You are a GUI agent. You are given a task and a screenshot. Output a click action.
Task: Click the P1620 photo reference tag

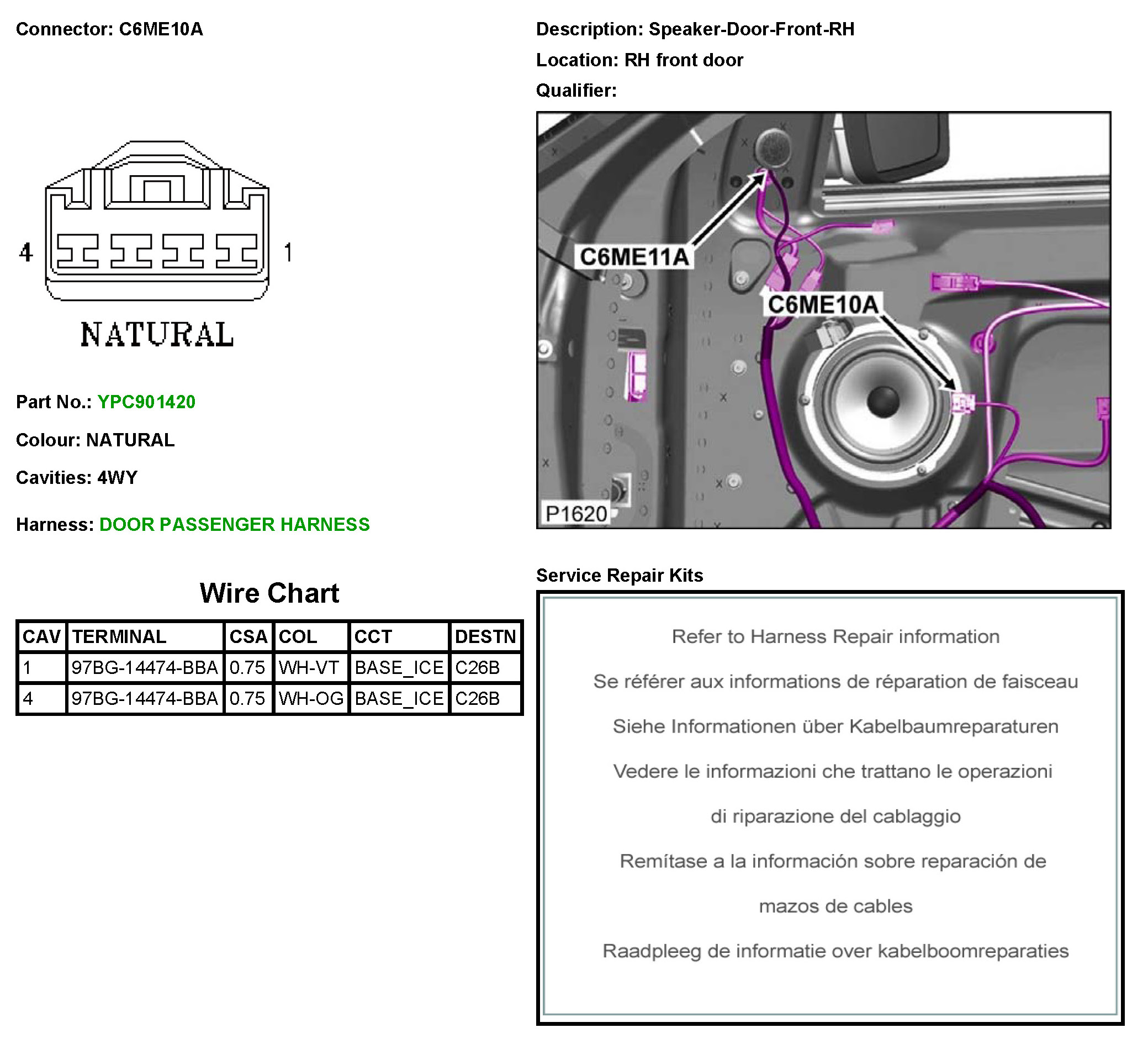pyautogui.click(x=576, y=514)
